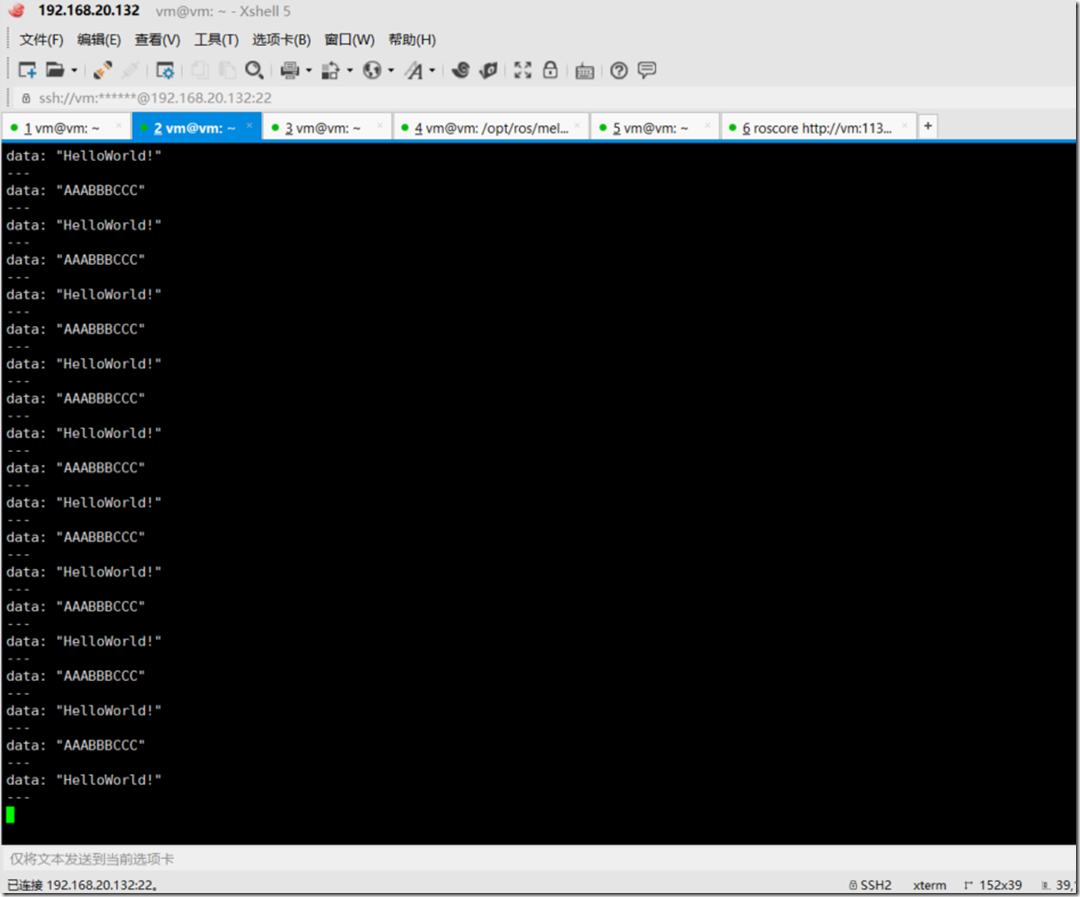Click the Xshell app logo icon
Screen dimensions: 1080x897
tap(17, 11)
